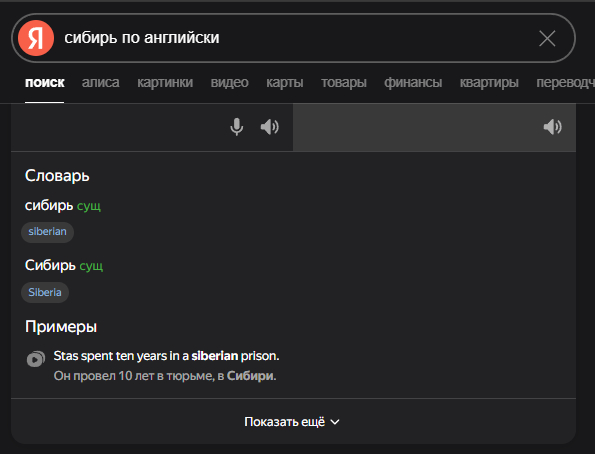Play the video example icon beside Stas sentence

pos(36,359)
